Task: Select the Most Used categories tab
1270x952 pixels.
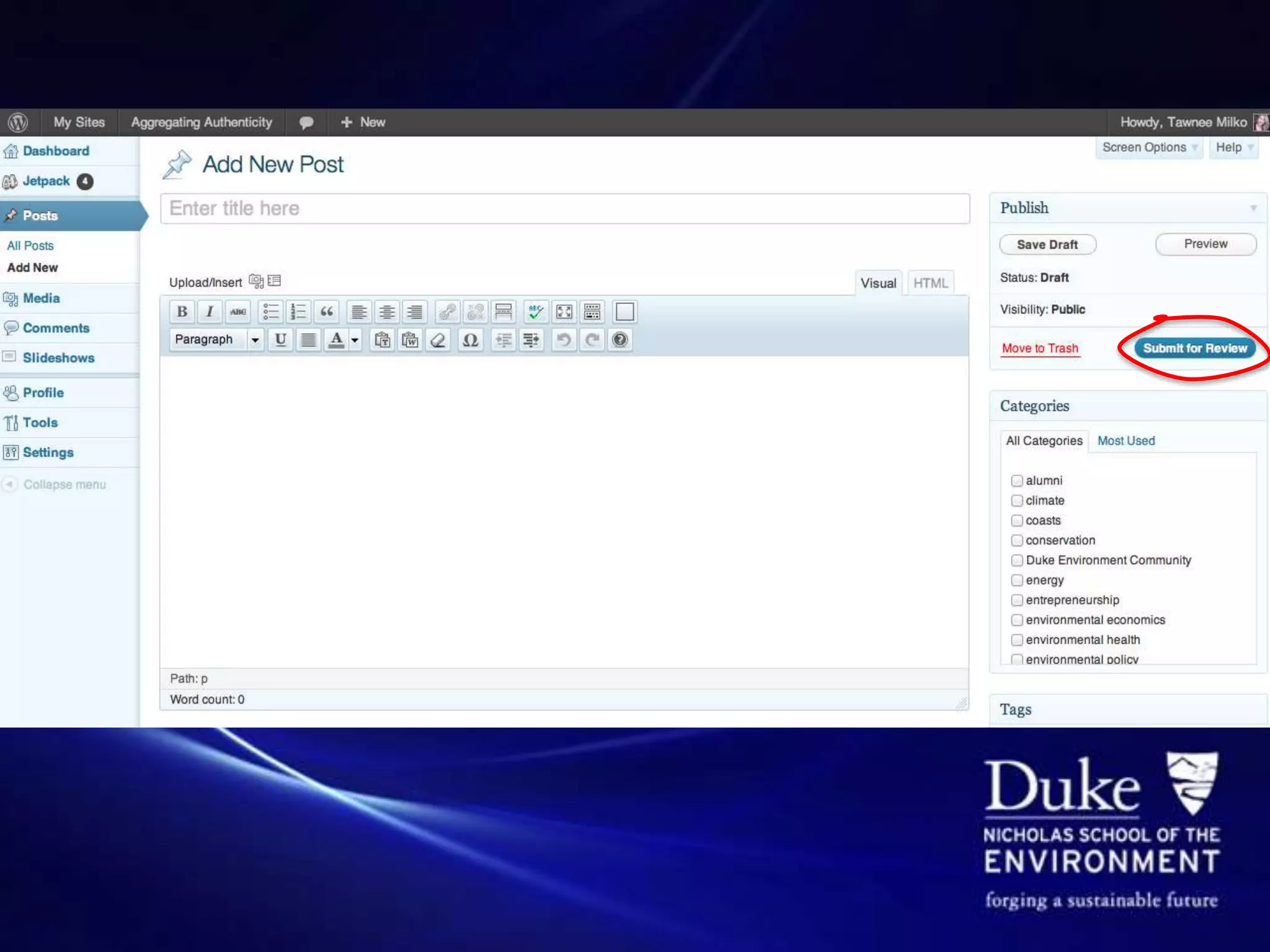Action: [x=1126, y=441]
